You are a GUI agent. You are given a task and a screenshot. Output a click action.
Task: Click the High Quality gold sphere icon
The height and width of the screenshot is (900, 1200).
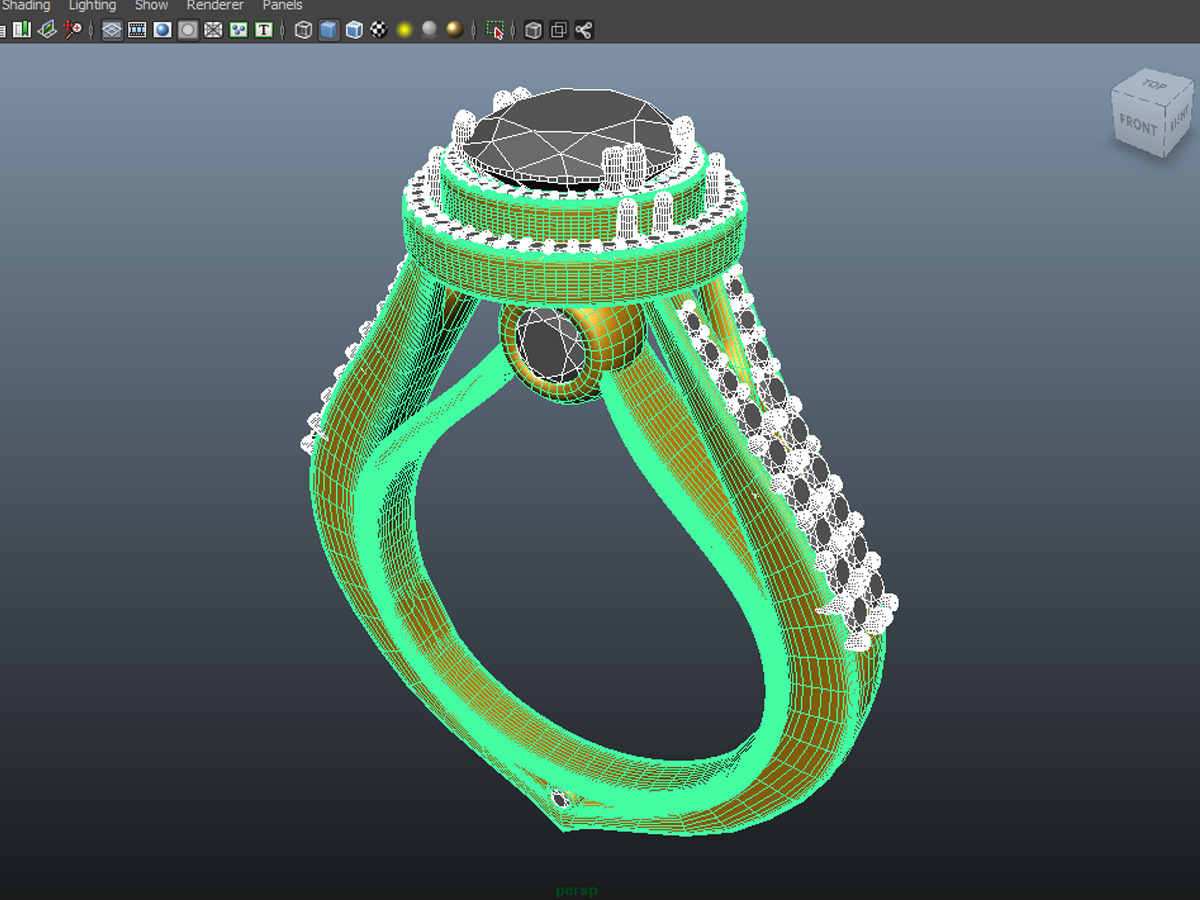tap(454, 30)
